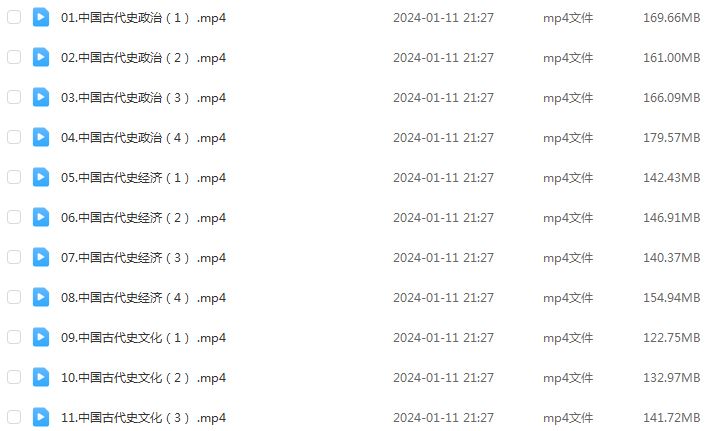This screenshot has height=431, width=713.
Task: Open the file name 04.中国古代史政治(4).mp4
Action: click(144, 138)
